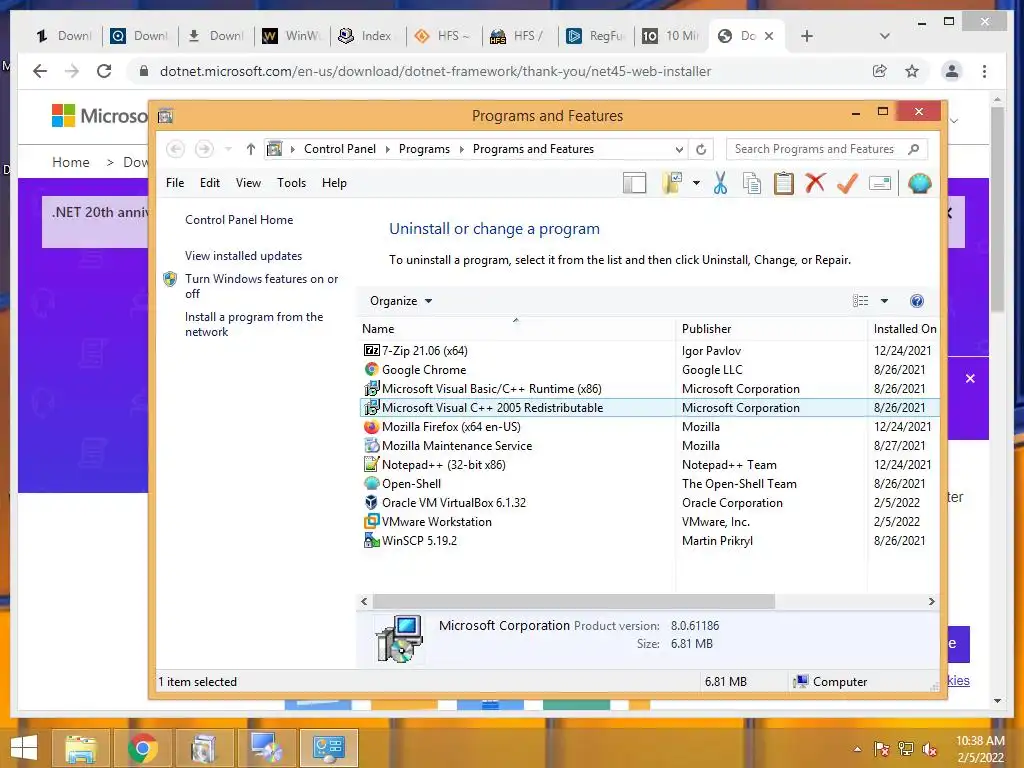Viewport: 1024px width, 768px height.
Task: Click the orange checkmark Properties icon
Action: click(847, 184)
